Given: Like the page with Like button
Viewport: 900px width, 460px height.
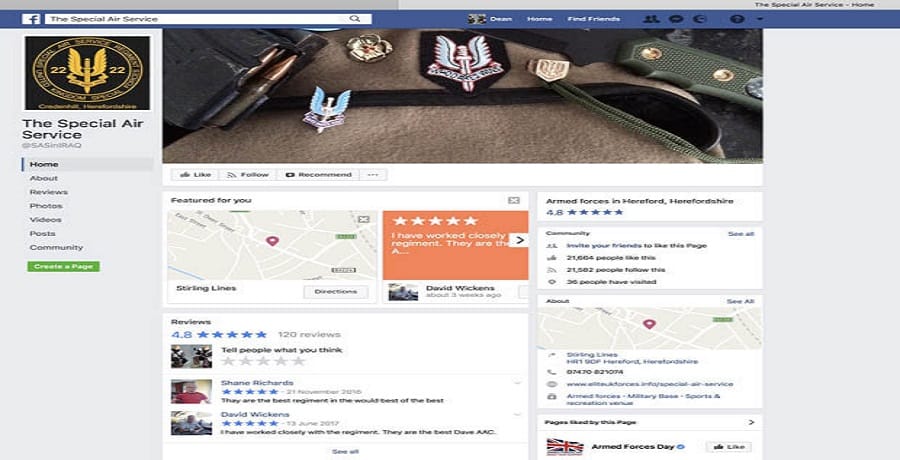Looking at the screenshot, I should [195, 175].
